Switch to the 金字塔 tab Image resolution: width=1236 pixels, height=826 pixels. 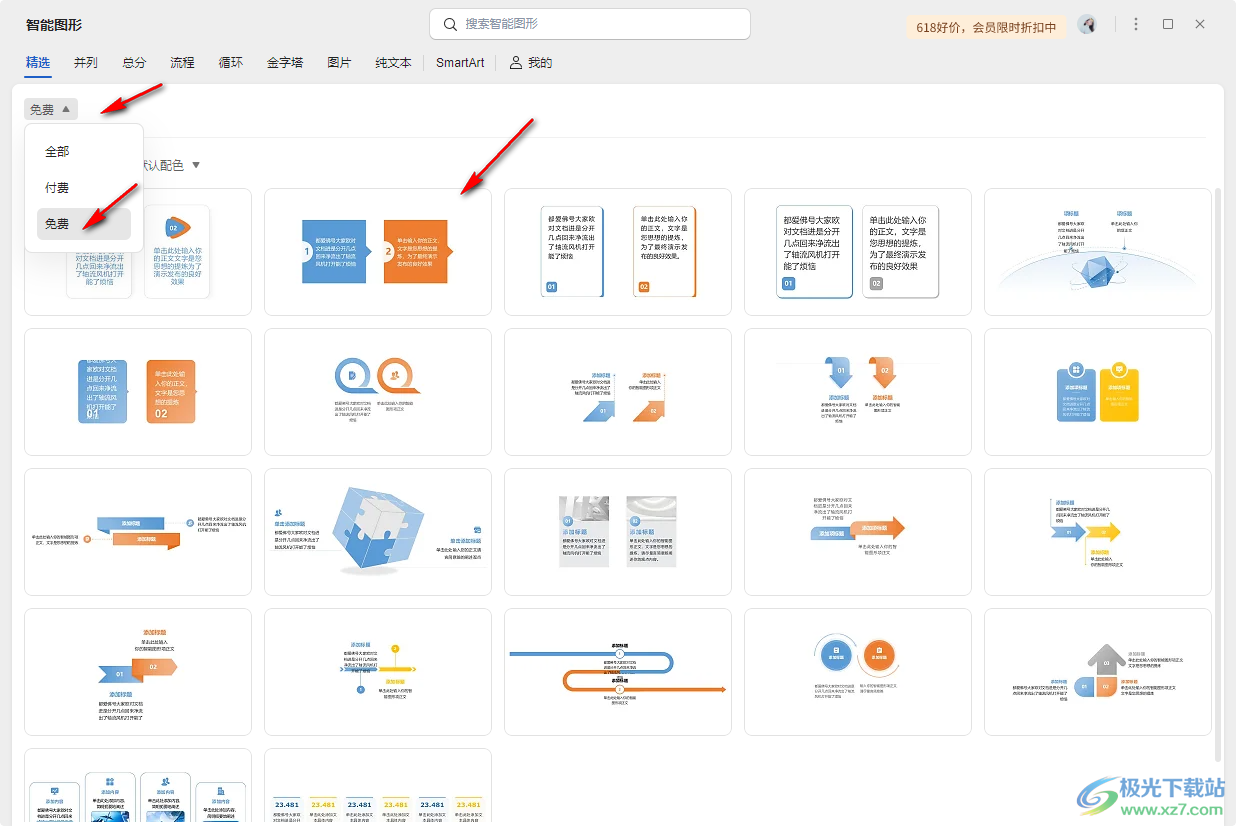[x=285, y=62]
